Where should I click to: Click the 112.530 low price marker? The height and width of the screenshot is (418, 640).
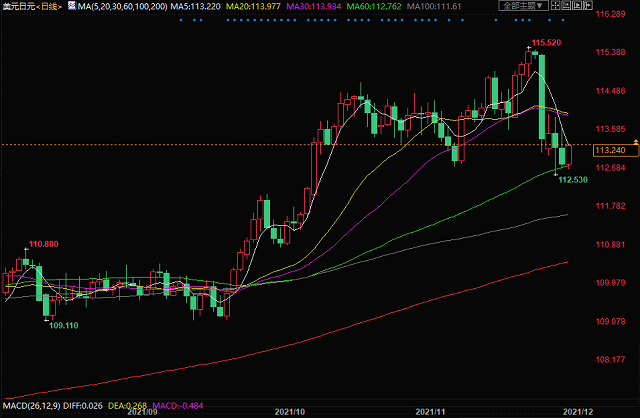tap(571, 180)
